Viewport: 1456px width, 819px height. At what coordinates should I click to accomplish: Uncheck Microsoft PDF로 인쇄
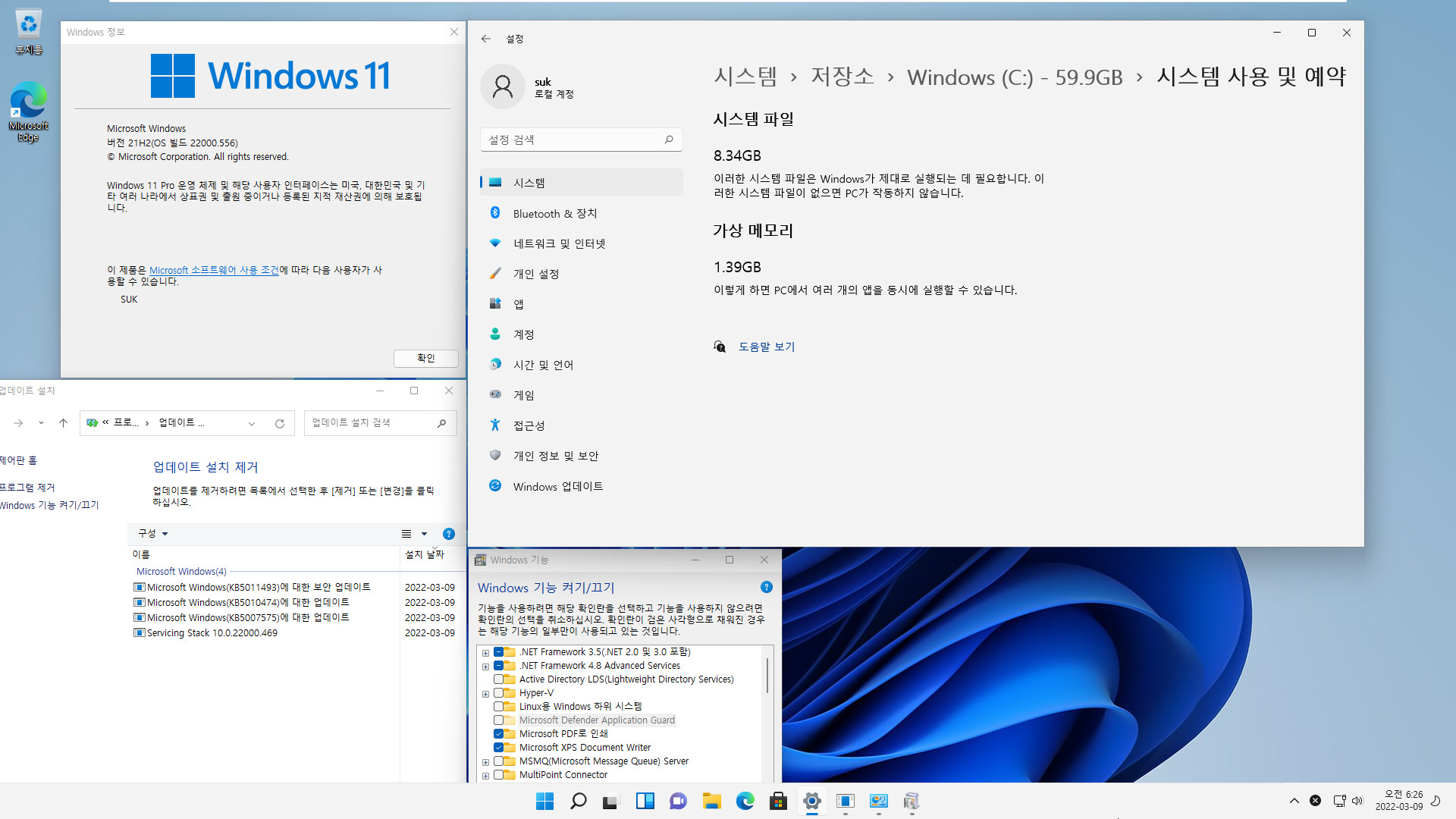point(498,734)
